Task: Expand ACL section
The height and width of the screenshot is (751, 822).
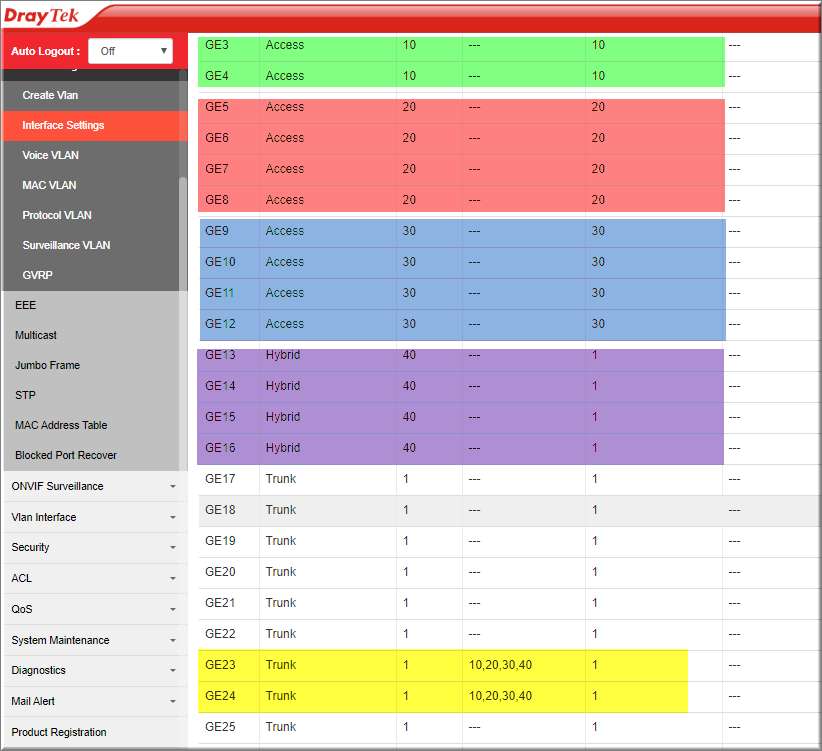Action: (94, 578)
